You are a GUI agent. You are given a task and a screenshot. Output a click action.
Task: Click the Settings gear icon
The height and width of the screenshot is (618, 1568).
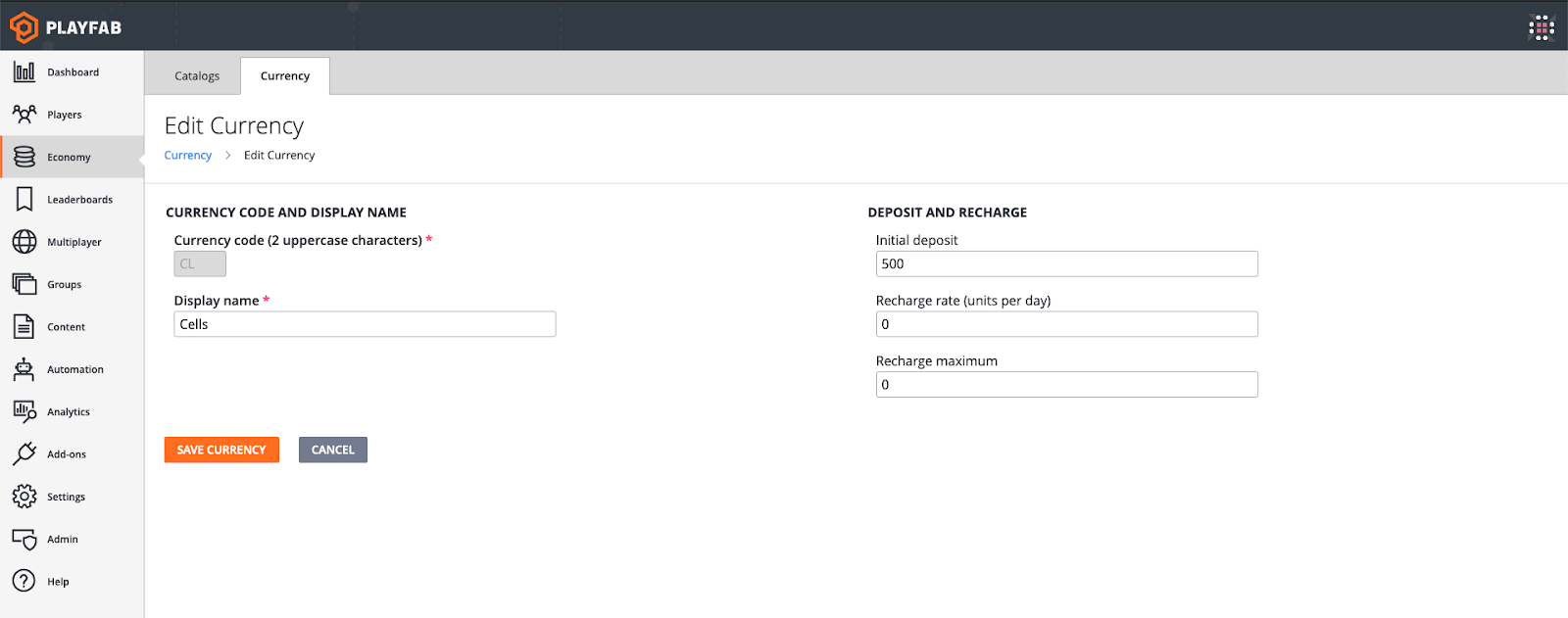pos(24,497)
